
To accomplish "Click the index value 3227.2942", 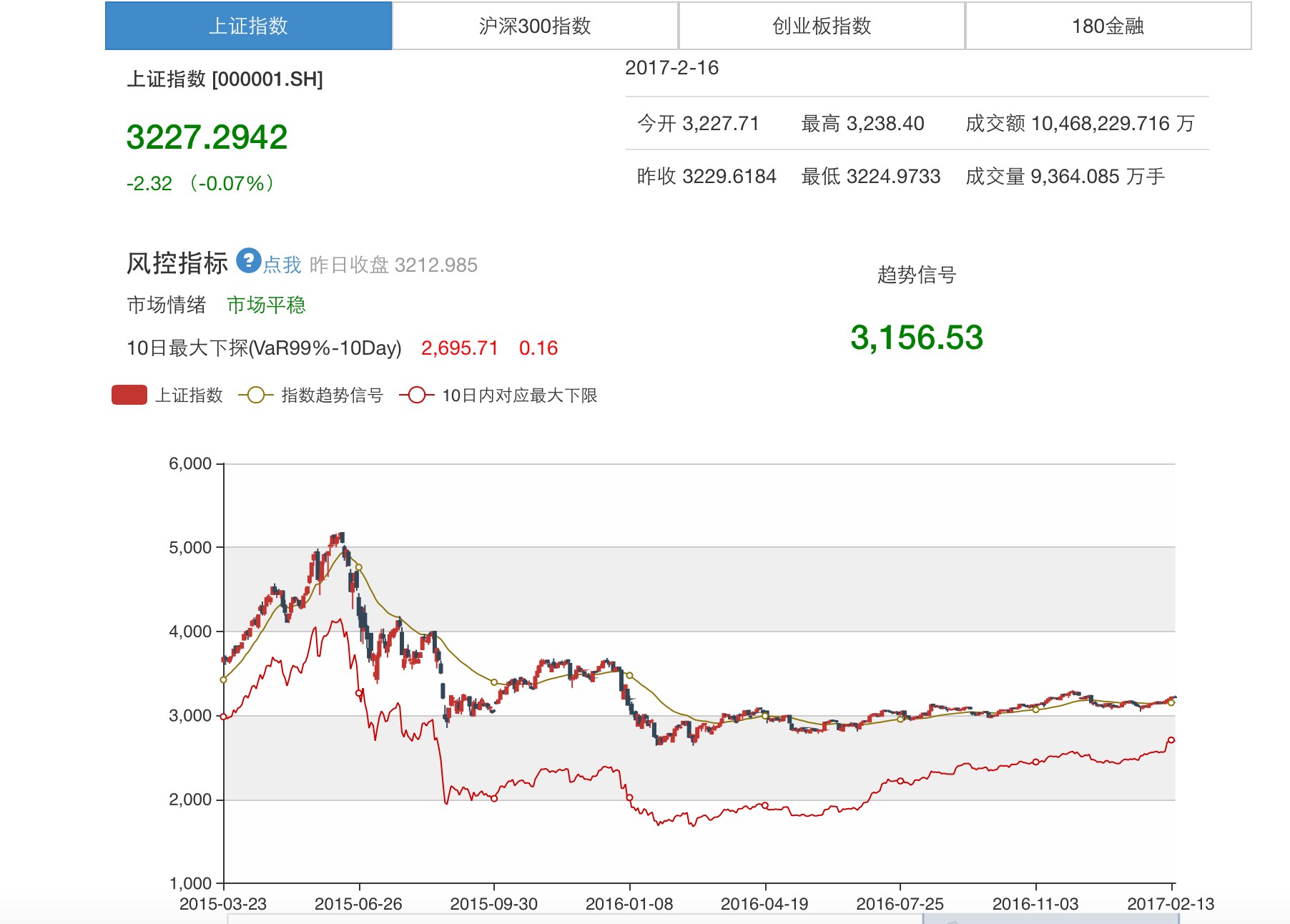I will pos(207,137).
